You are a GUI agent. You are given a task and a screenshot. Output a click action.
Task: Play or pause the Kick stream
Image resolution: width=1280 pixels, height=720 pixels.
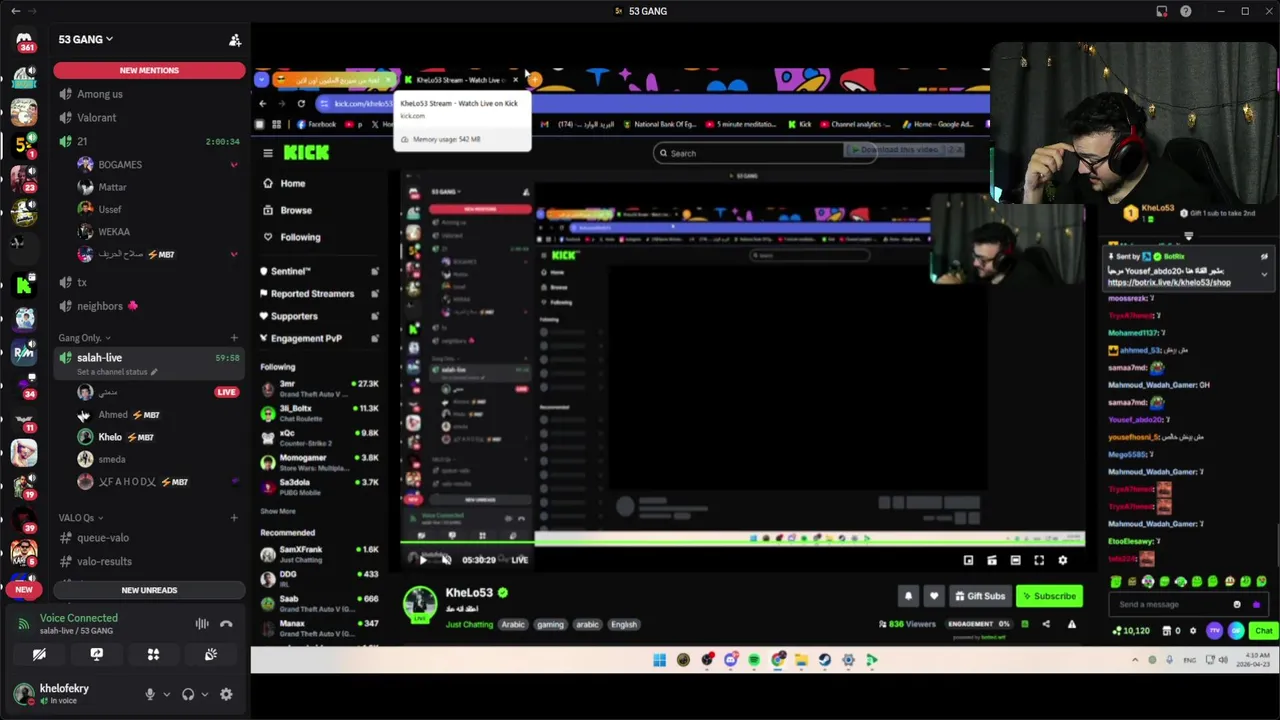[x=422, y=560]
